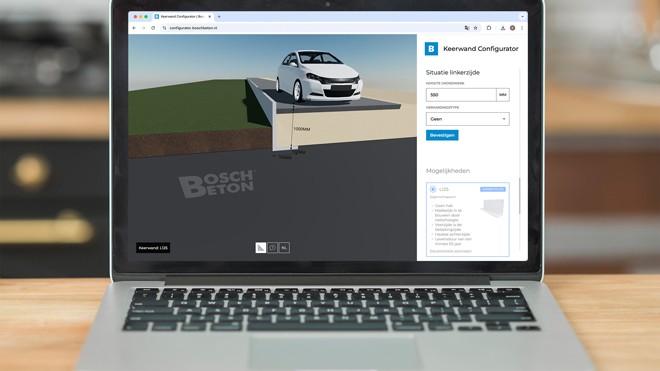Click the browser back arrow
The image size is (660, 371).
coord(134,28)
